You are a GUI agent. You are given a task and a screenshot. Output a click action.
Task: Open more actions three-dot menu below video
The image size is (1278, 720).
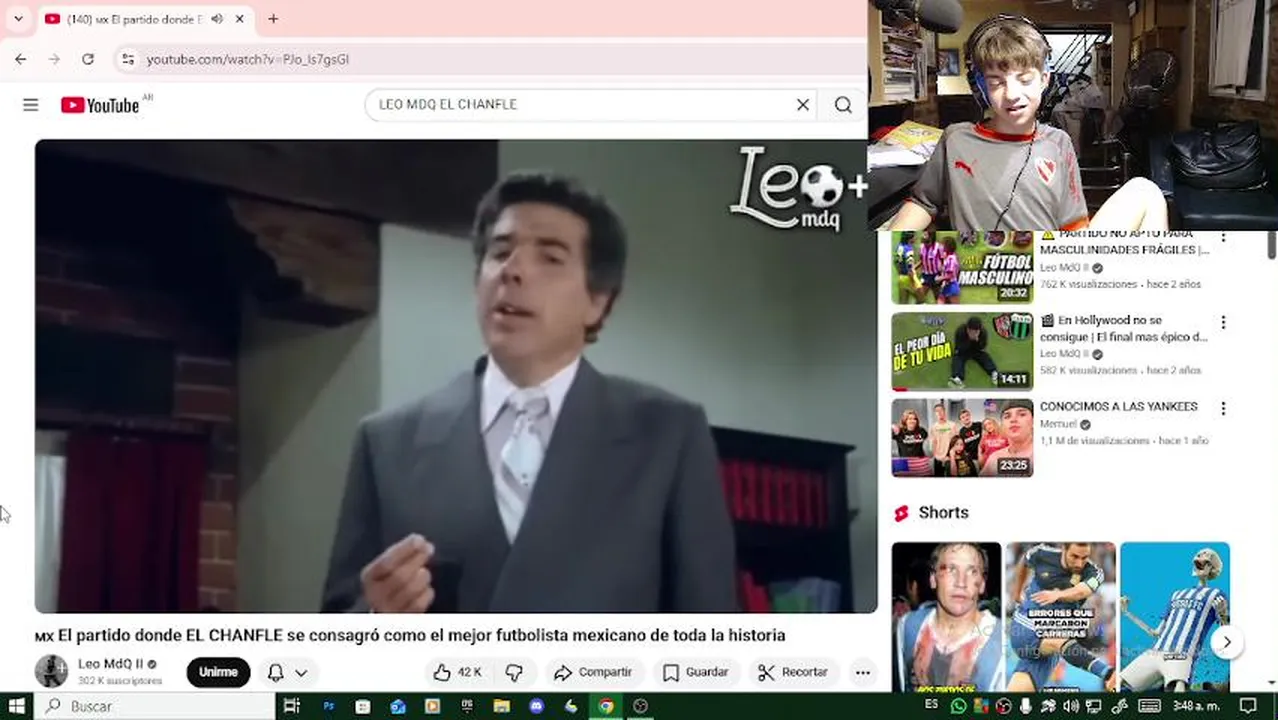tap(862, 672)
